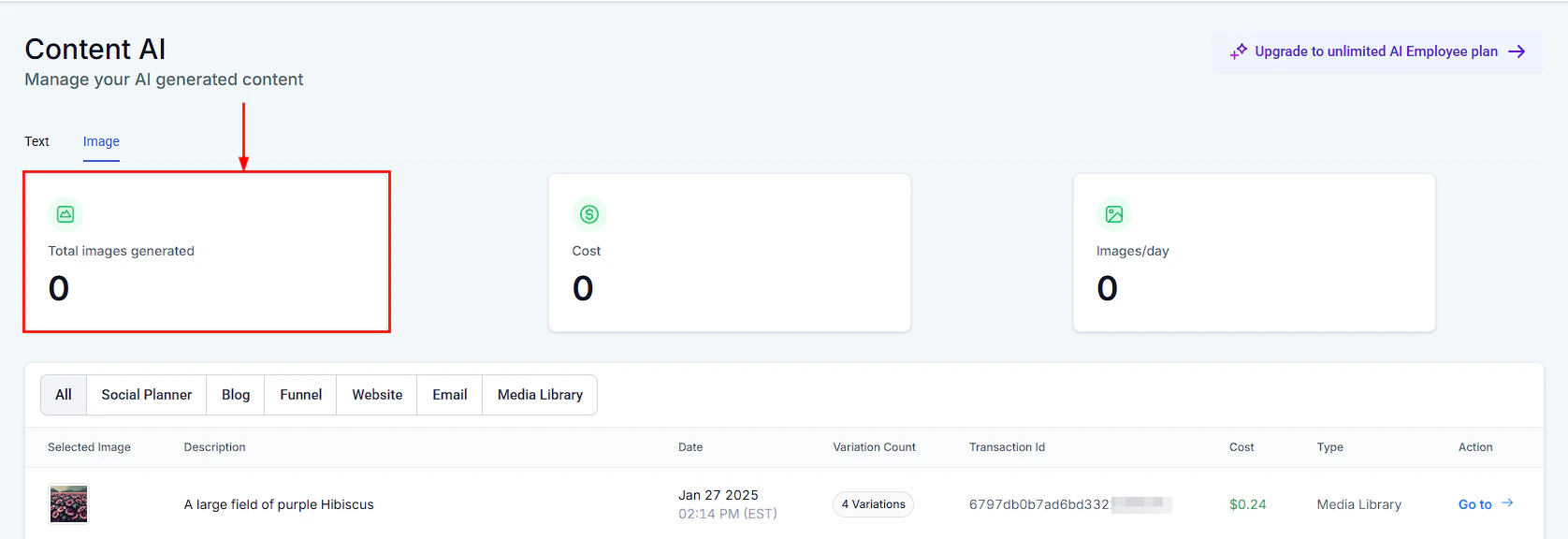The height and width of the screenshot is (539, 1568).
Task: Click the sparkle icon on Upgrade button
Action: [1238, 51]
